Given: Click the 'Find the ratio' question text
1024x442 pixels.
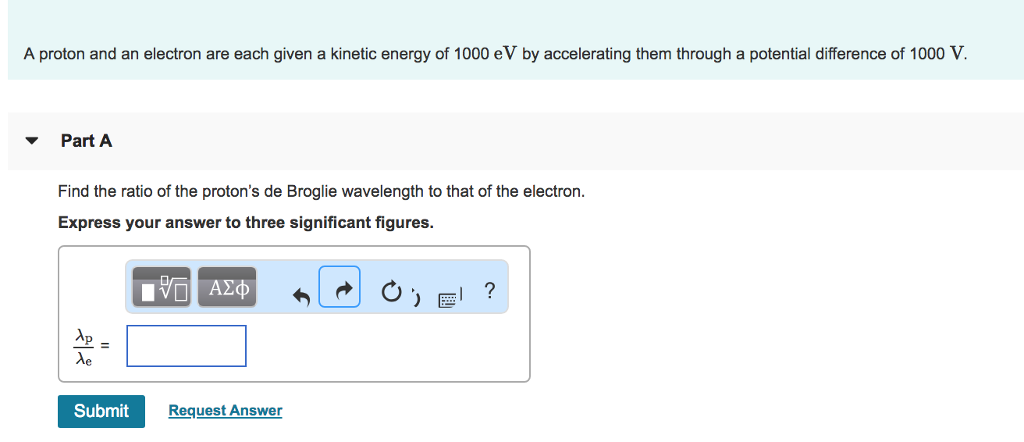Looking at the screenshot, I should pyautogui.click(x=321, y=191).
